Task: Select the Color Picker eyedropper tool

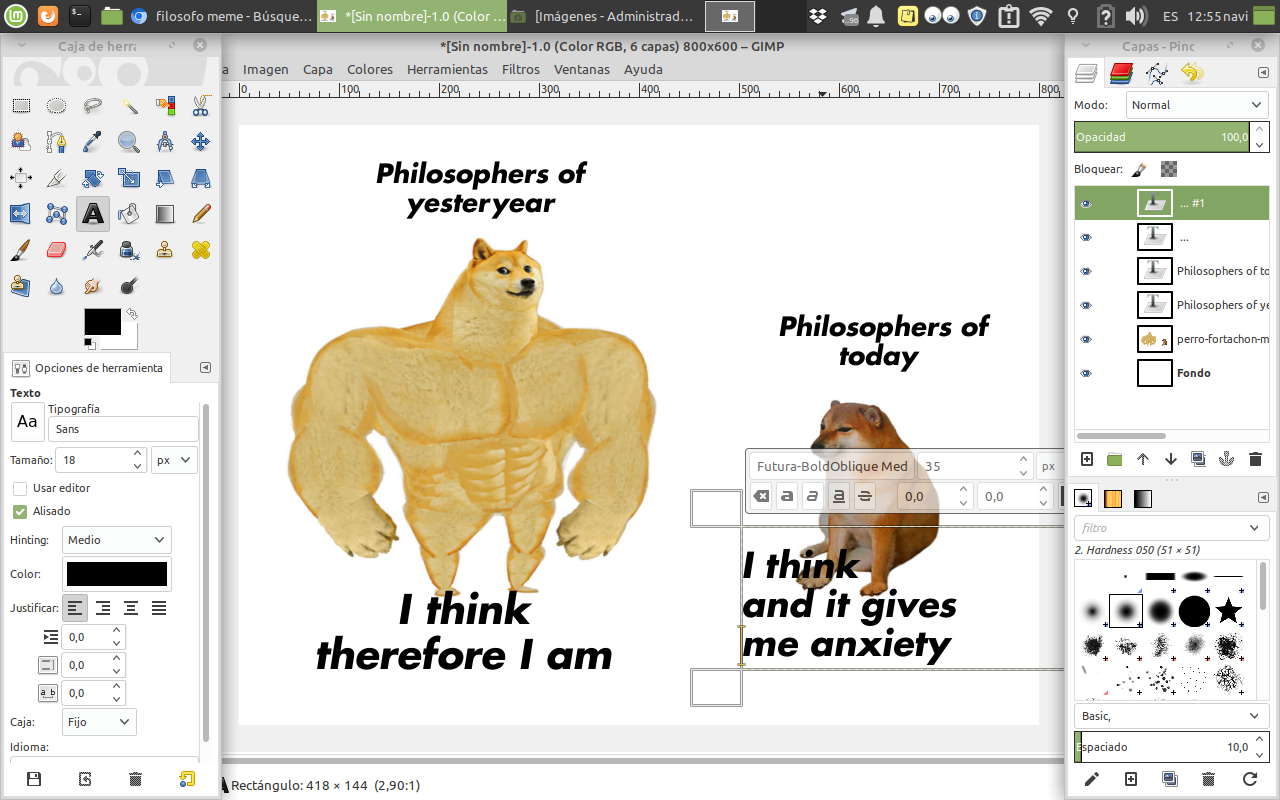Action: [x=93, y=141]
